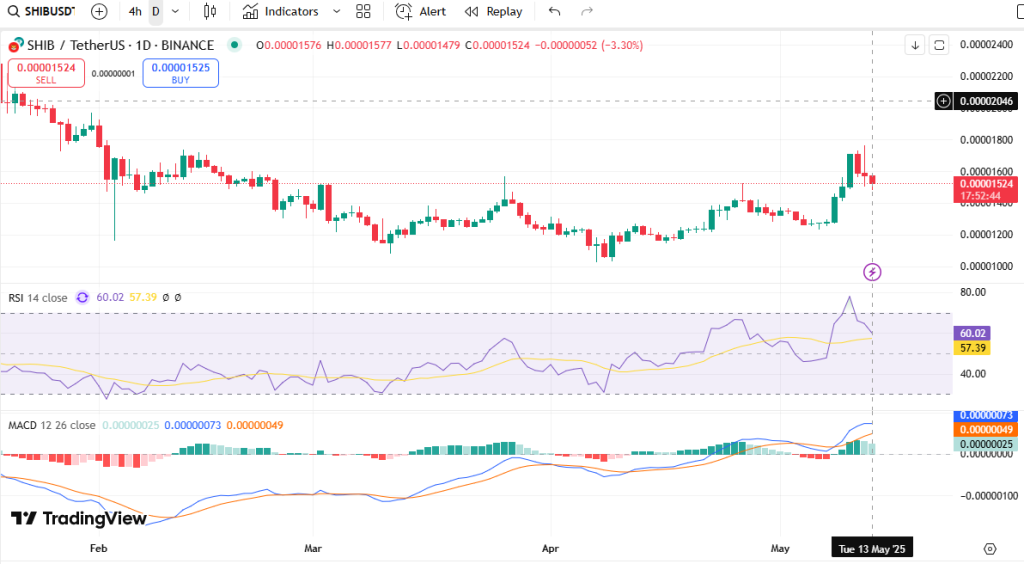Image resolution: width=1024 pixels, height=564 pixels.
Task: Click the RSI 14 close legend
Action: pyautogui.click(x=38, y=298)
